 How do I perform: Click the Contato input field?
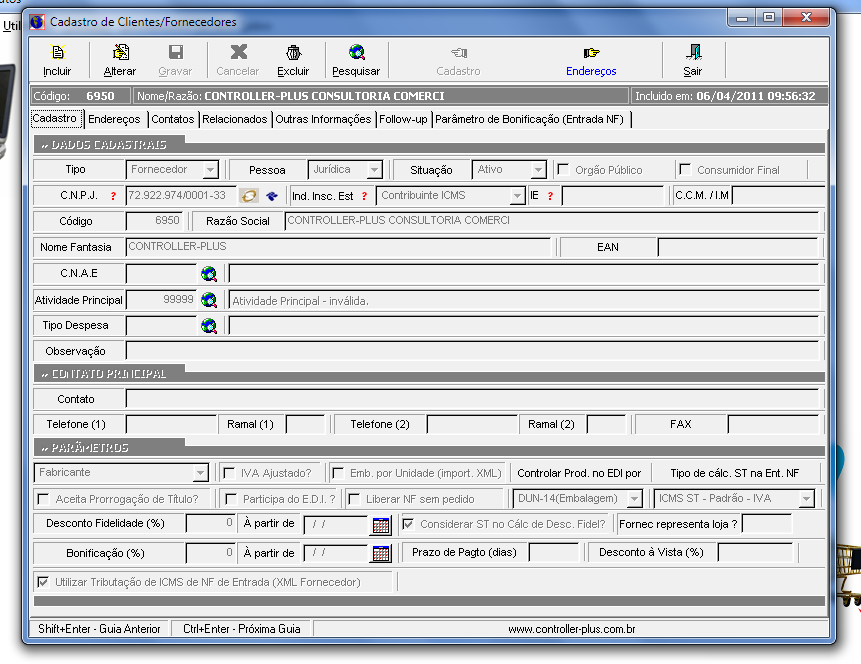pos(472,399)
